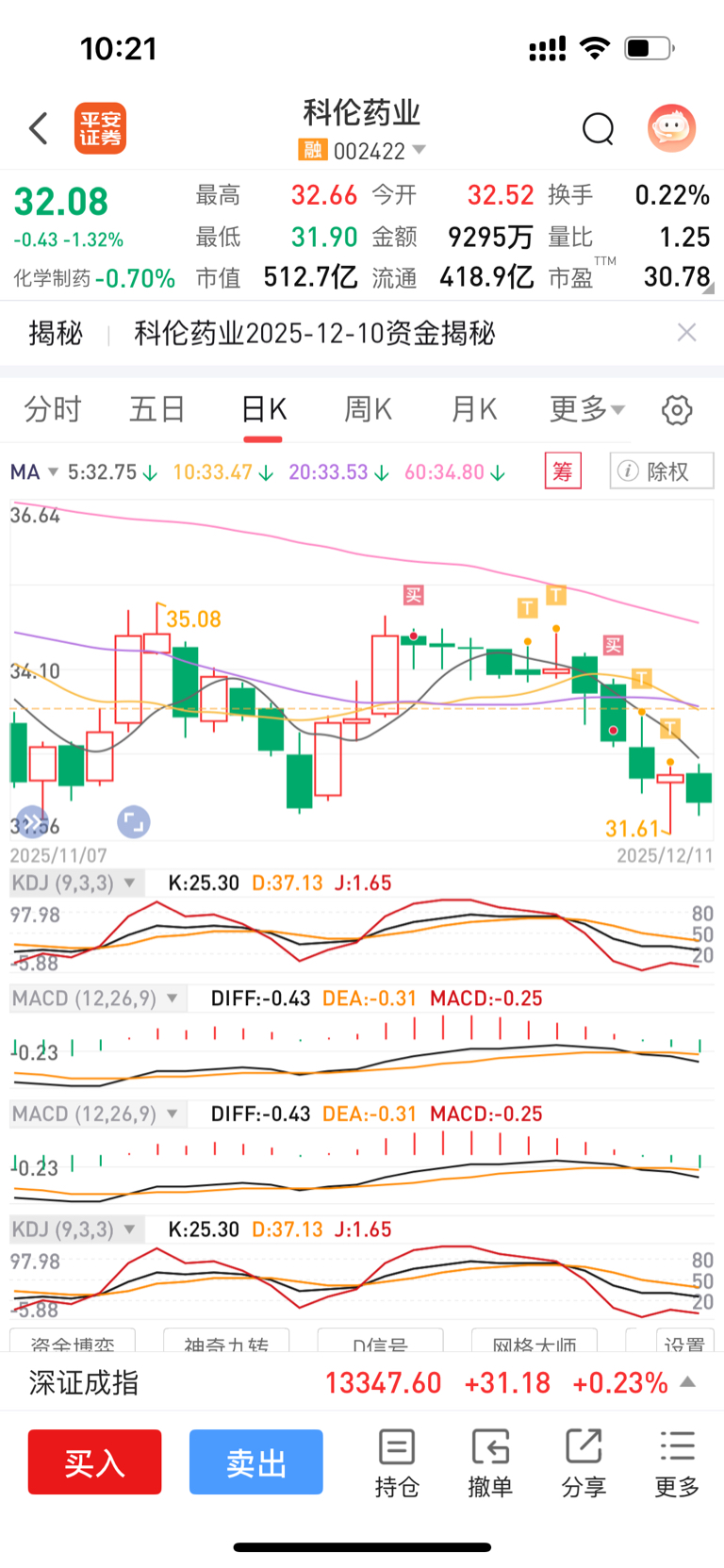Open 撤单 cancel order icon

pos(490,1463)
